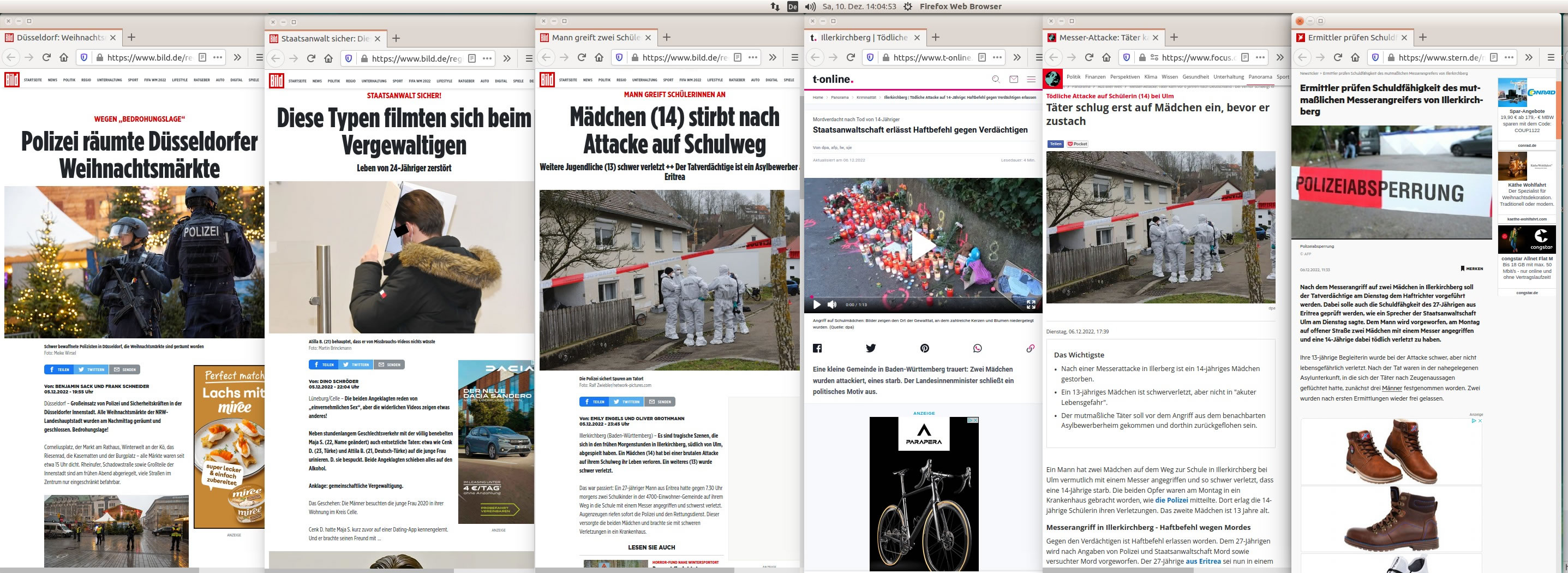
Task: Enter fullscreen on t-online video
Action: click(x=1031, y=305)
